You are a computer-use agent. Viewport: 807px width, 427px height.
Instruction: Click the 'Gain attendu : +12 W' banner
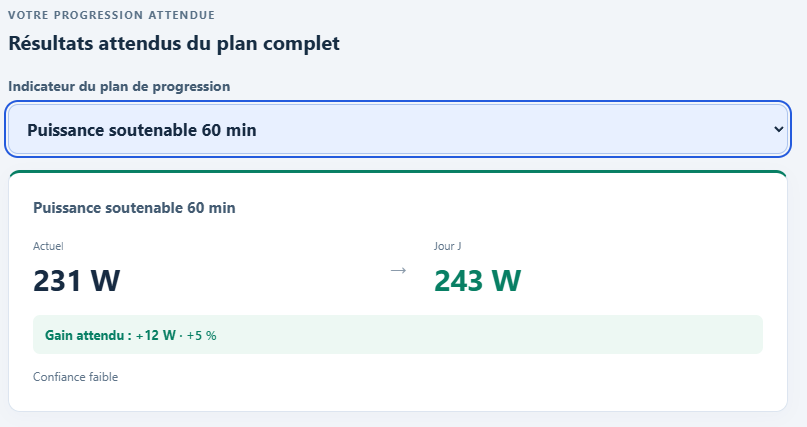click(398, 335)
